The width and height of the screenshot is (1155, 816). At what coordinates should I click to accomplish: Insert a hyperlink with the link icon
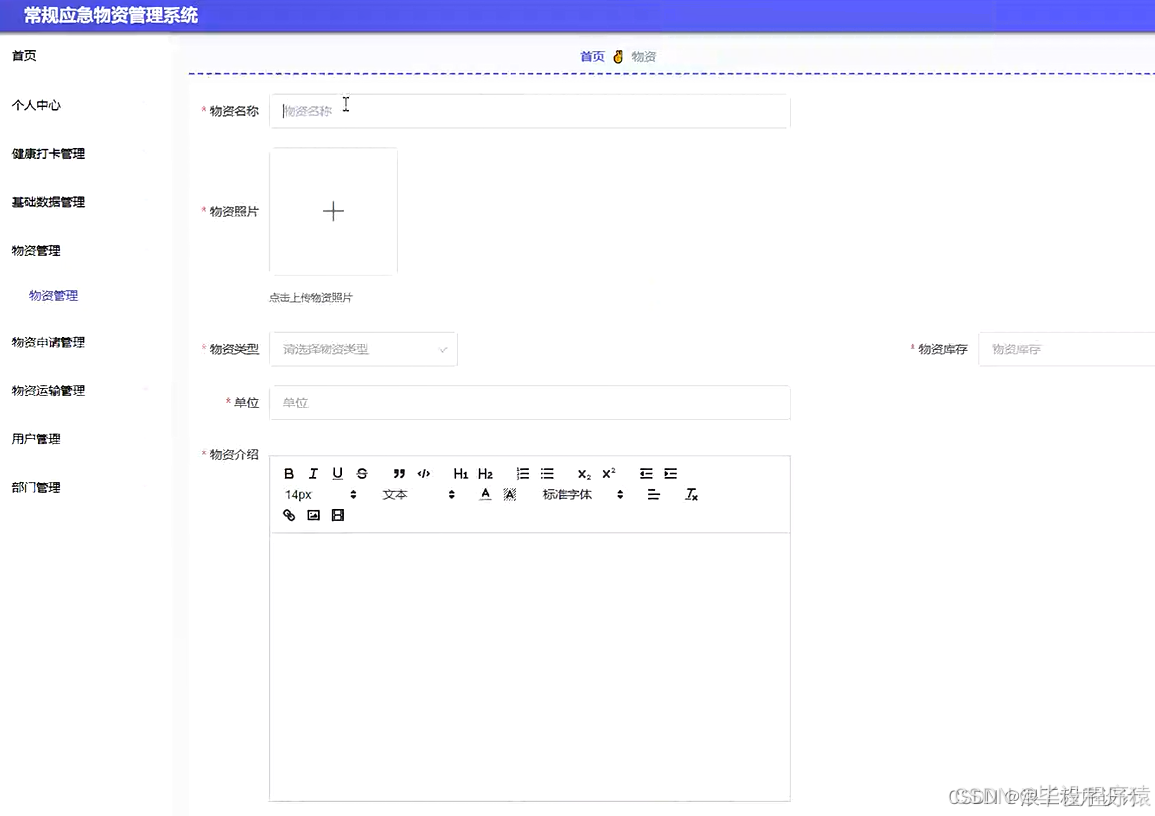point(289,515)
